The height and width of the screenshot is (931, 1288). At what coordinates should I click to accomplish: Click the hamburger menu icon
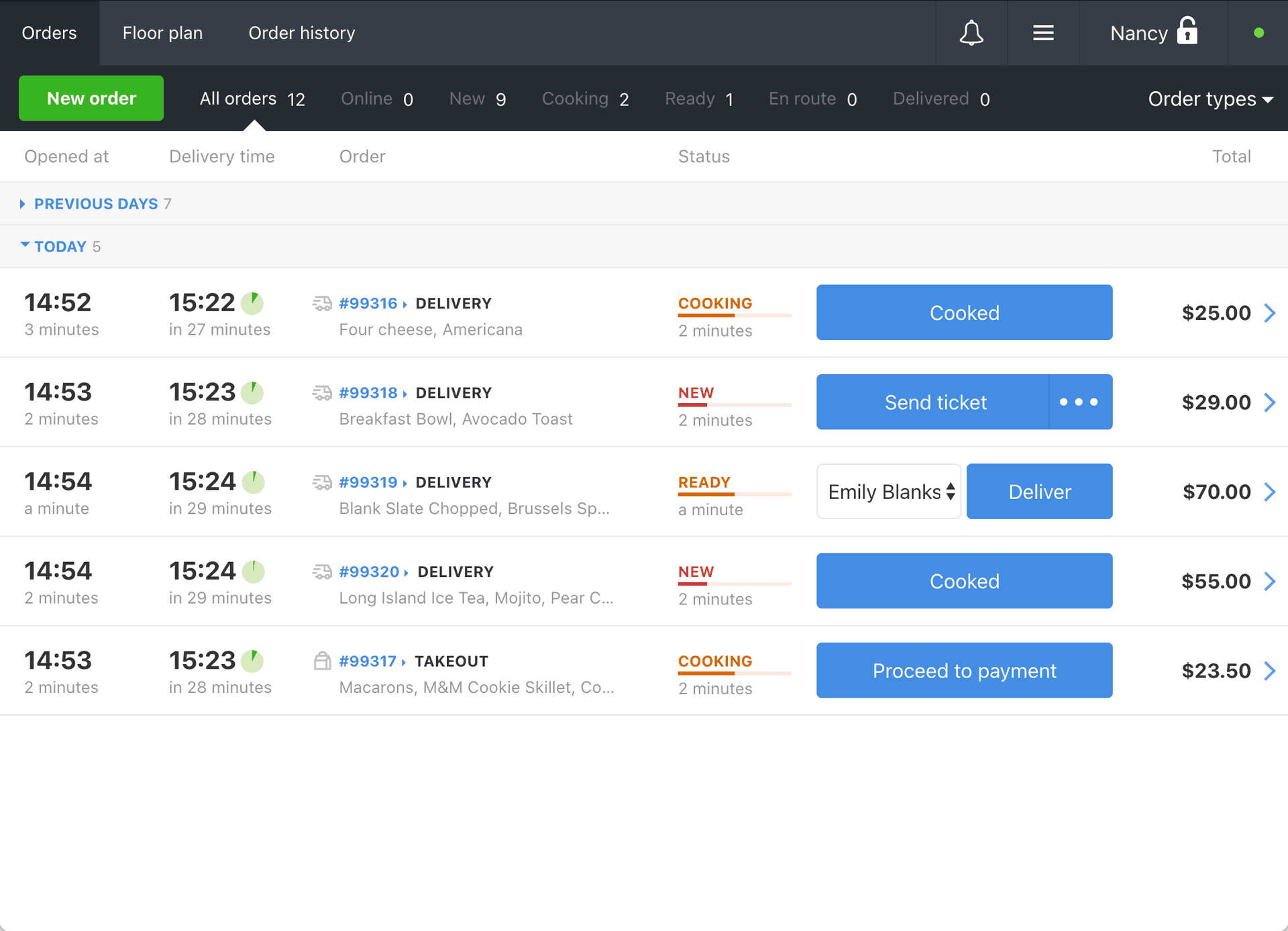point(1043,33)
